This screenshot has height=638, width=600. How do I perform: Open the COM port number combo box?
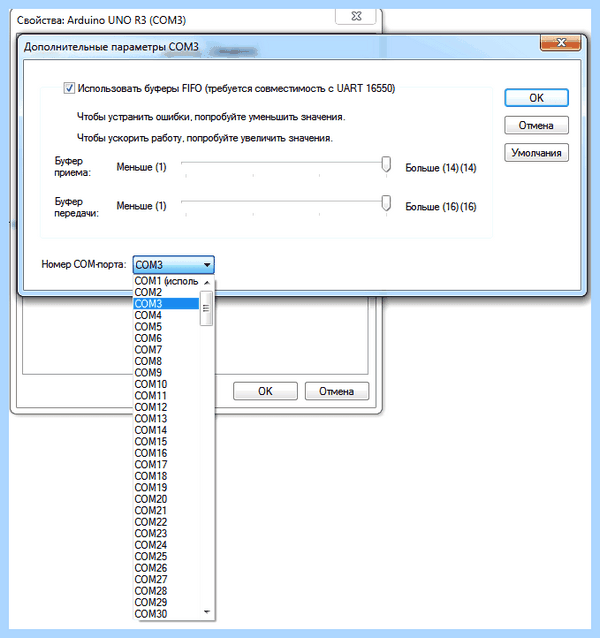173,265
